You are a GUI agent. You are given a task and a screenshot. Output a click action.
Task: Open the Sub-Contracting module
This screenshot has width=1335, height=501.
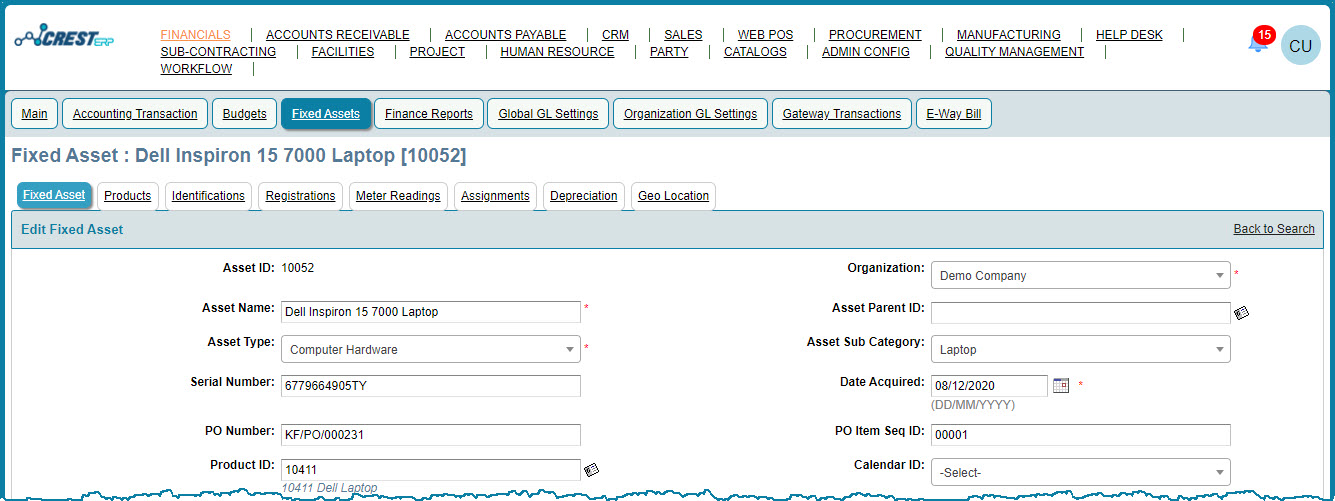218,51
